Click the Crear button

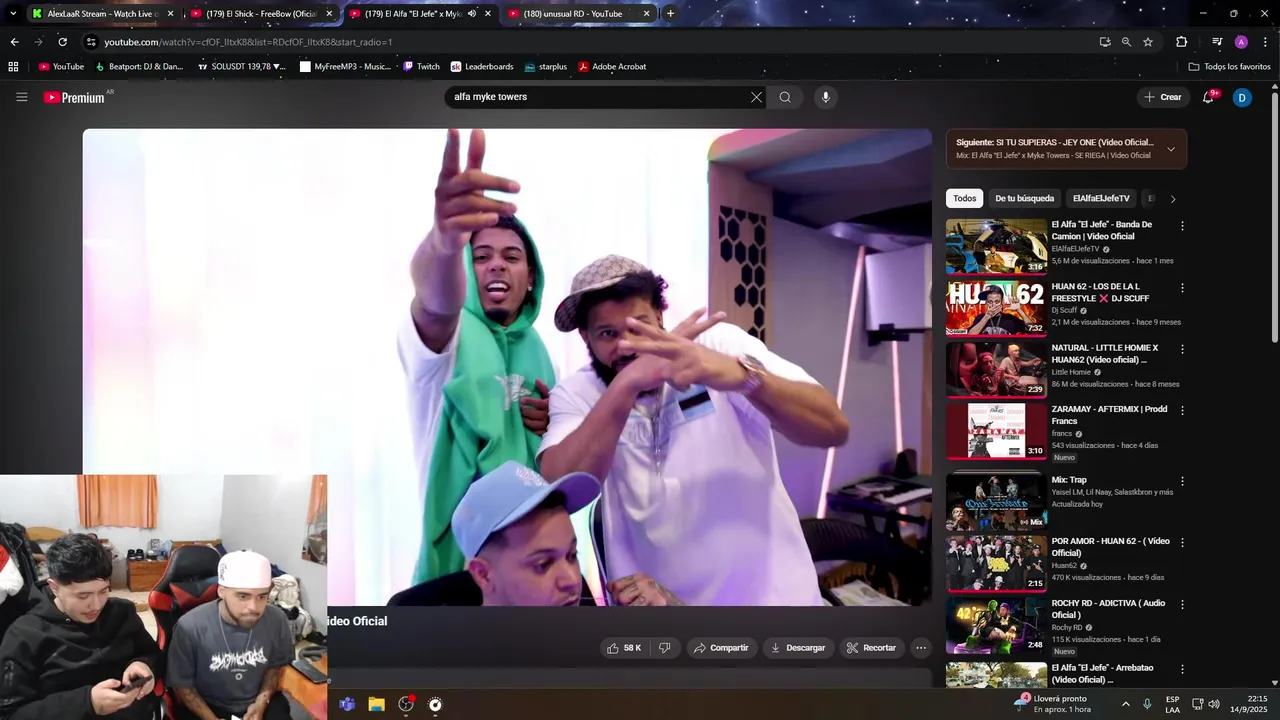[1163, 97]
